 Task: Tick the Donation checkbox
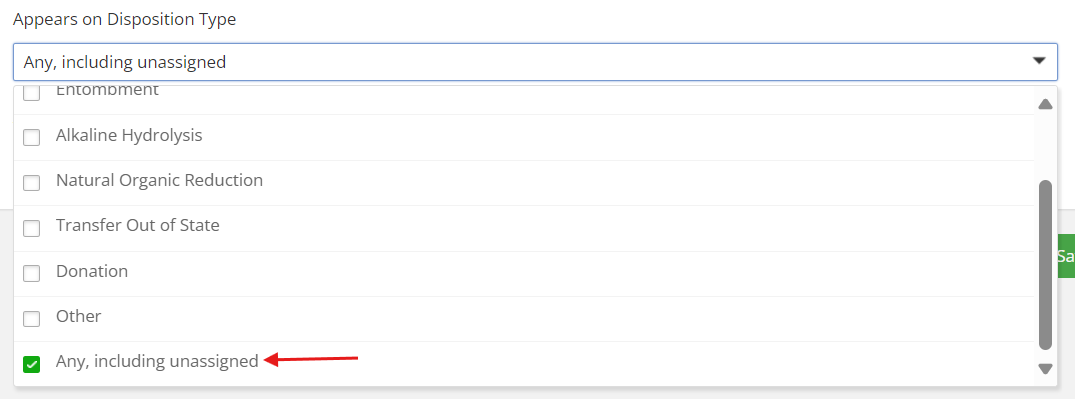[32, 274]
